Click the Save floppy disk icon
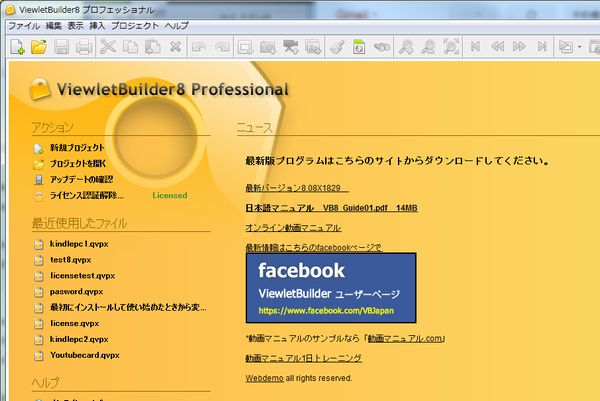Image resolution: width=600 pixels, height=401 pixels. [x=62, y=46]
